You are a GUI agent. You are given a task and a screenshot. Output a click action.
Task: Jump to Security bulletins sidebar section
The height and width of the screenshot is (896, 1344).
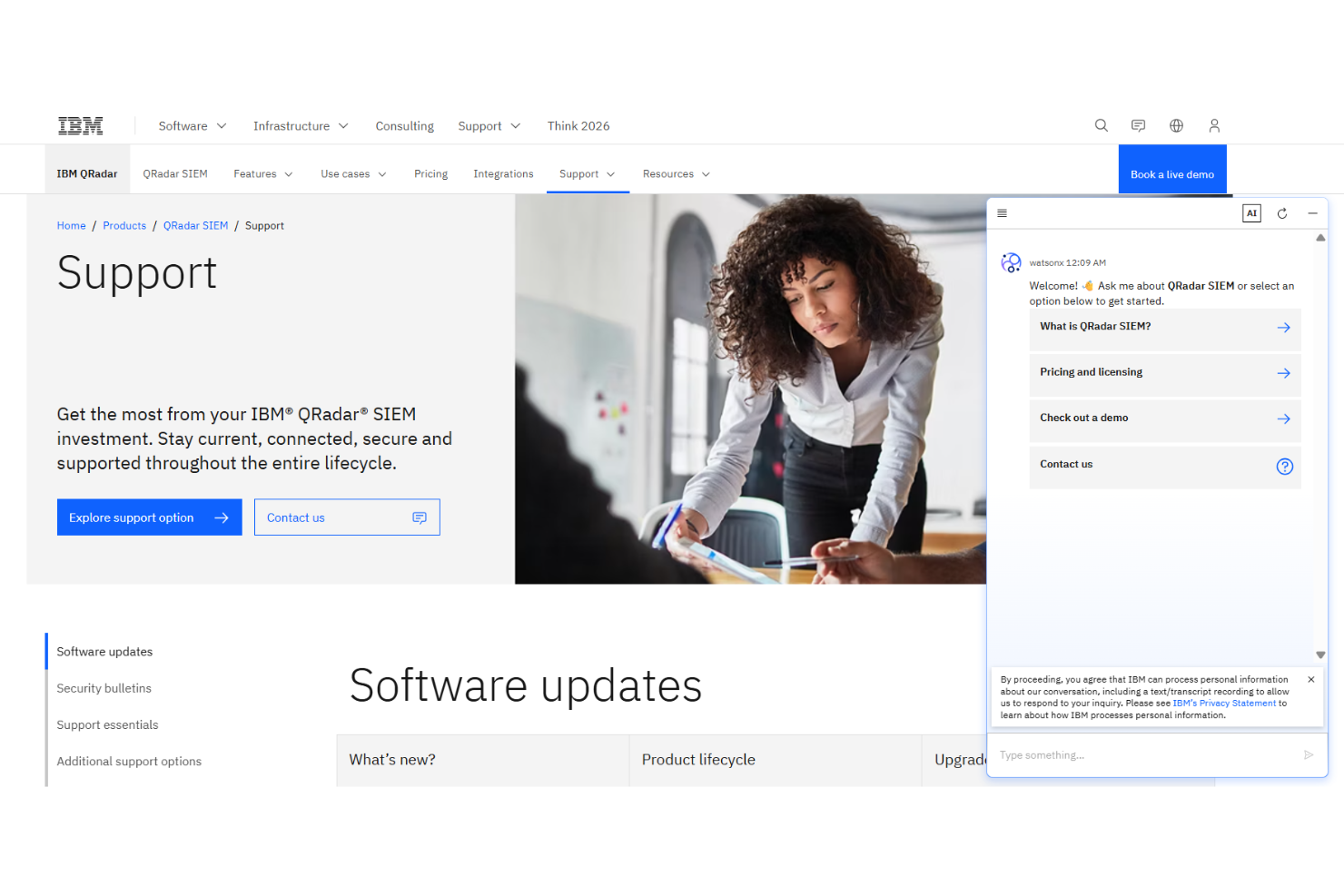(104, 688)
